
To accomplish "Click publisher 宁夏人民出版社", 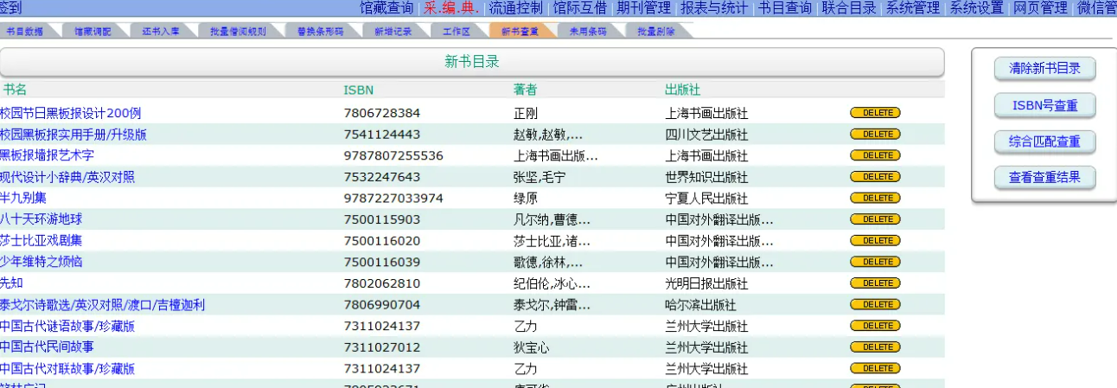I will coord(707,198).
